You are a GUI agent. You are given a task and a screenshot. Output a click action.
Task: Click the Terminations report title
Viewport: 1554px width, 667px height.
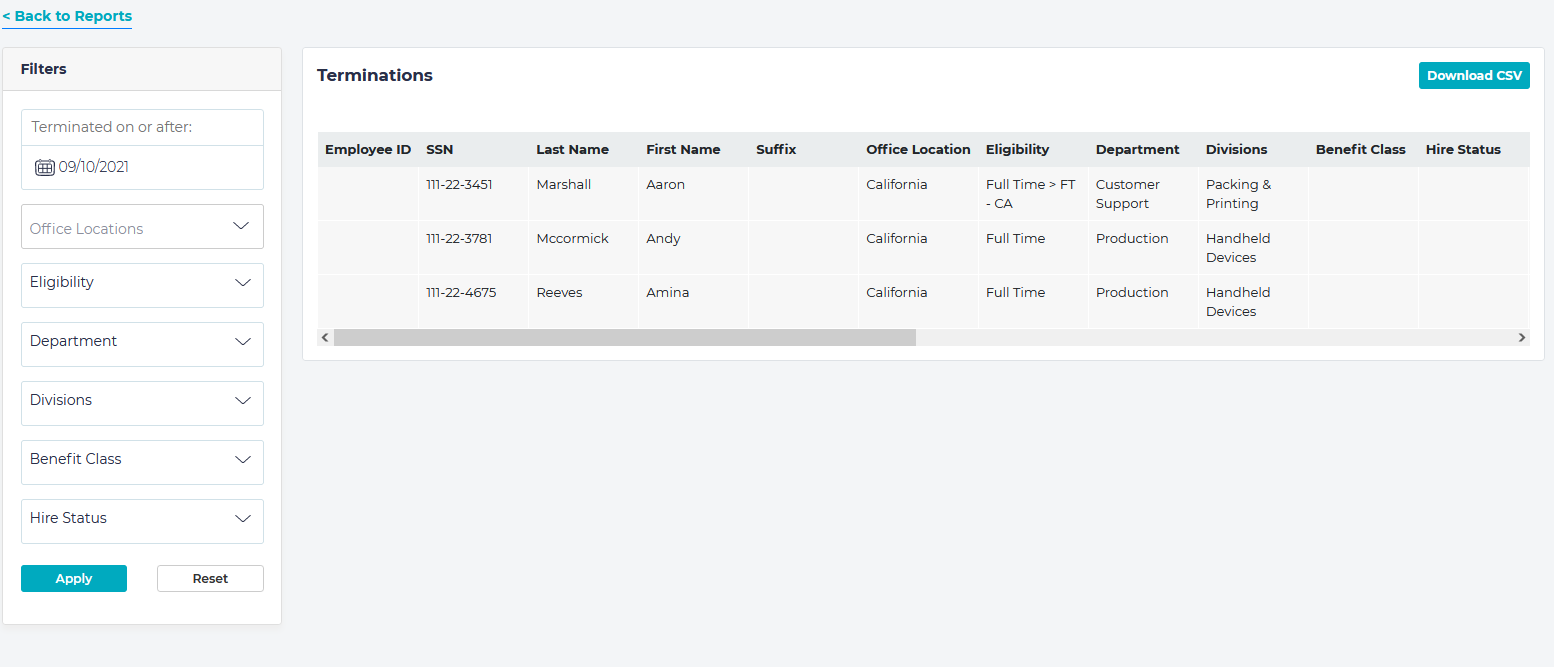tap(374, 75)
